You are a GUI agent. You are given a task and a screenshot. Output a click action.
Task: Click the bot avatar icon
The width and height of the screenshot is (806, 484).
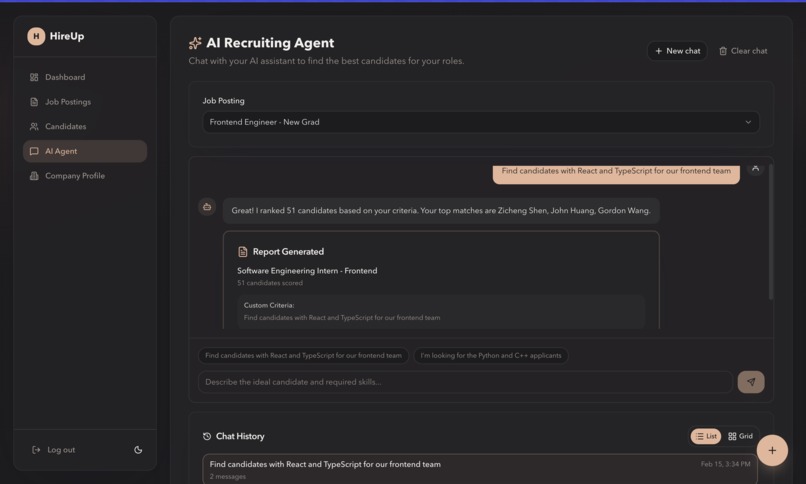(207, 207)
